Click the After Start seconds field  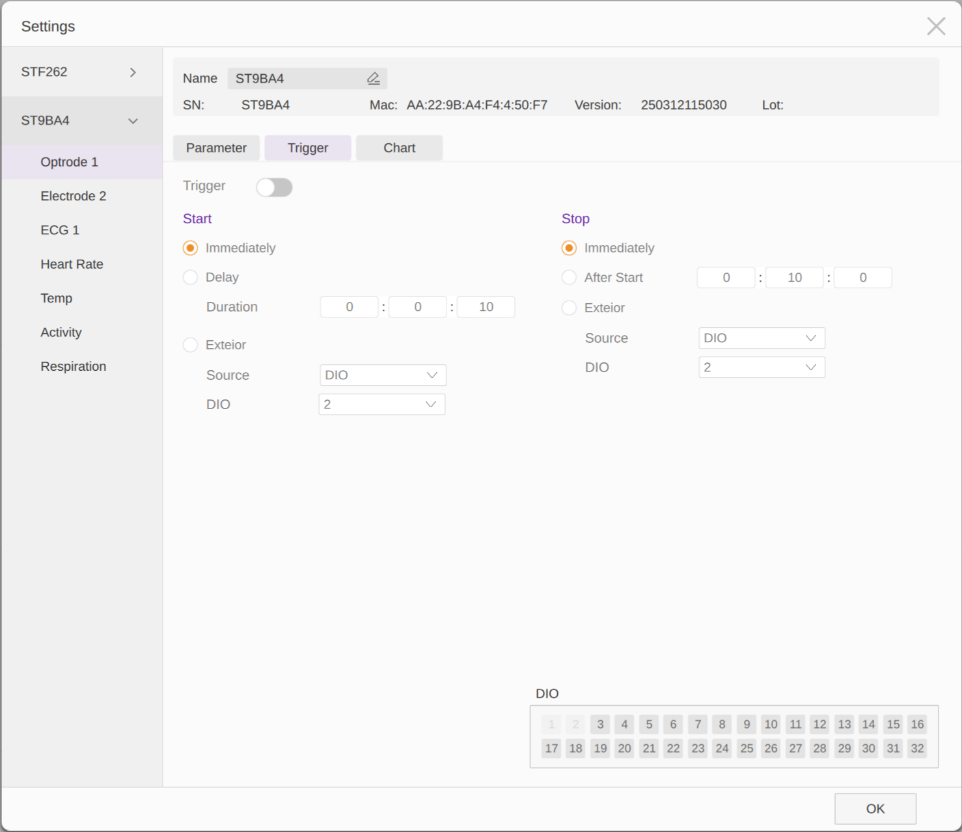click(x=863, y=277)
